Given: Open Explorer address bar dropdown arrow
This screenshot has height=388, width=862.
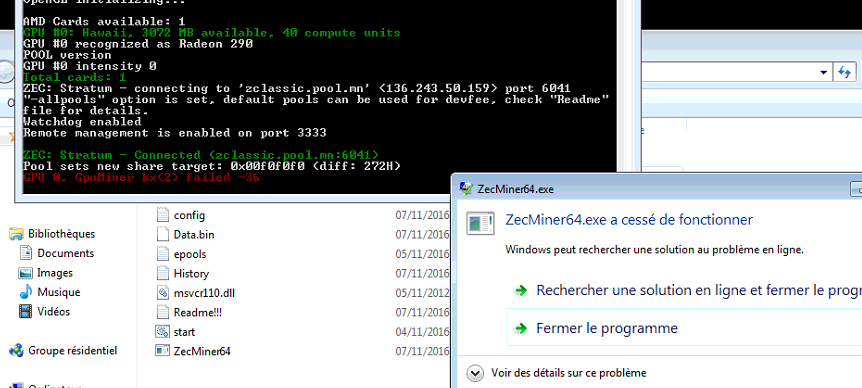Looking at the screenshot, I should point(823,73).
